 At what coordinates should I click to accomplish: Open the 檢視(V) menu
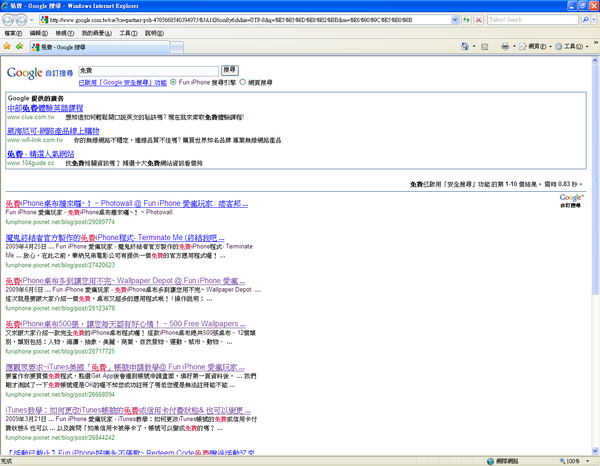coord(65,33)
